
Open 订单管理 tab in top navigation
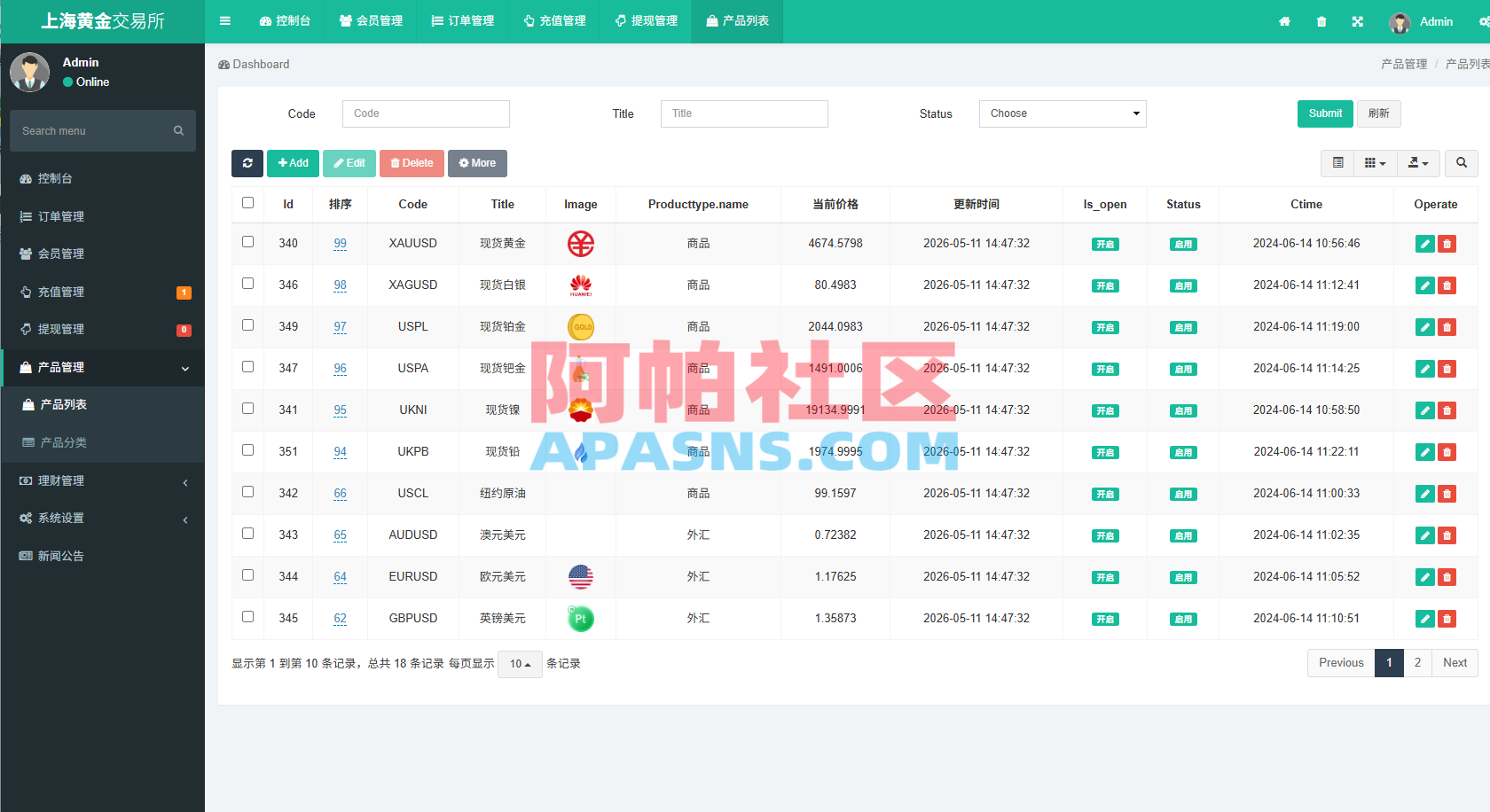point(463,21)
